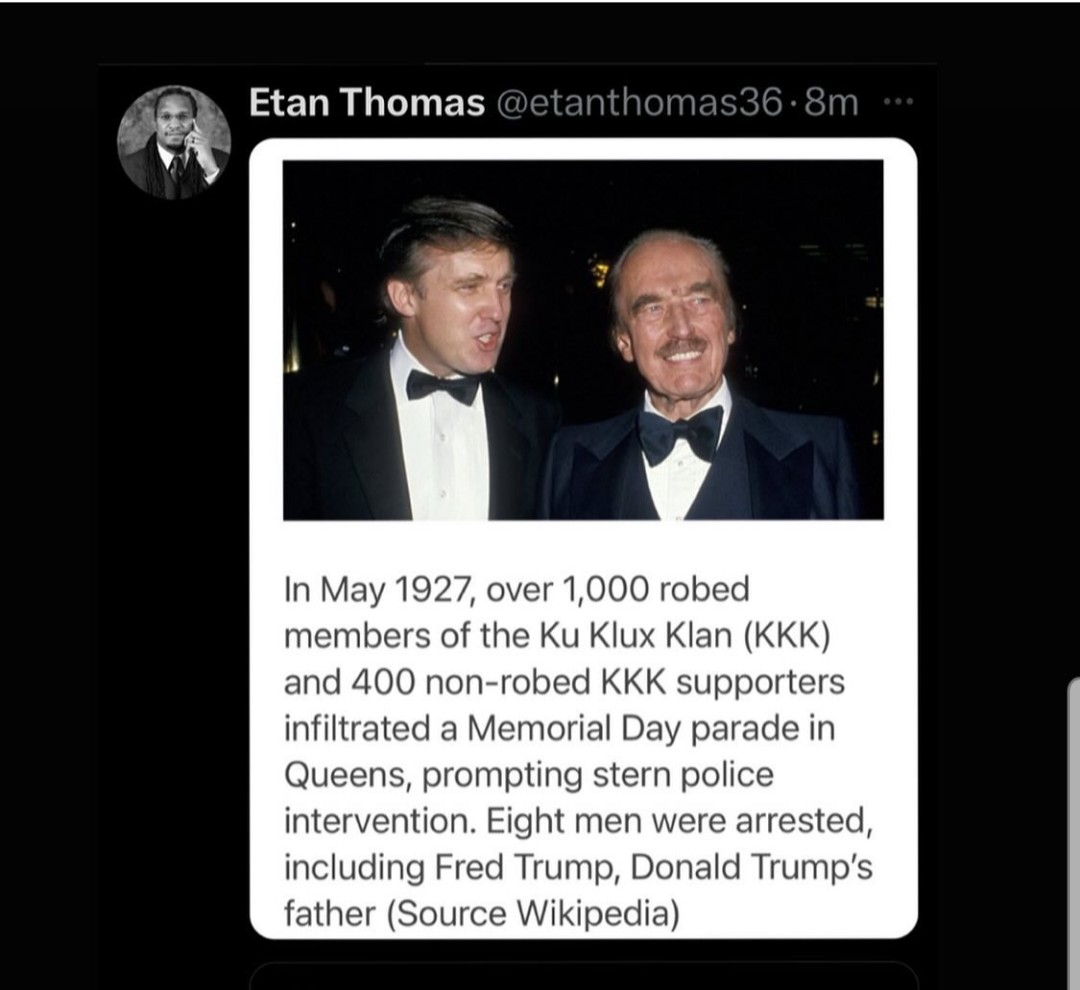
Task: Open the Etan Thomas display name link
Action: [366, 102]
